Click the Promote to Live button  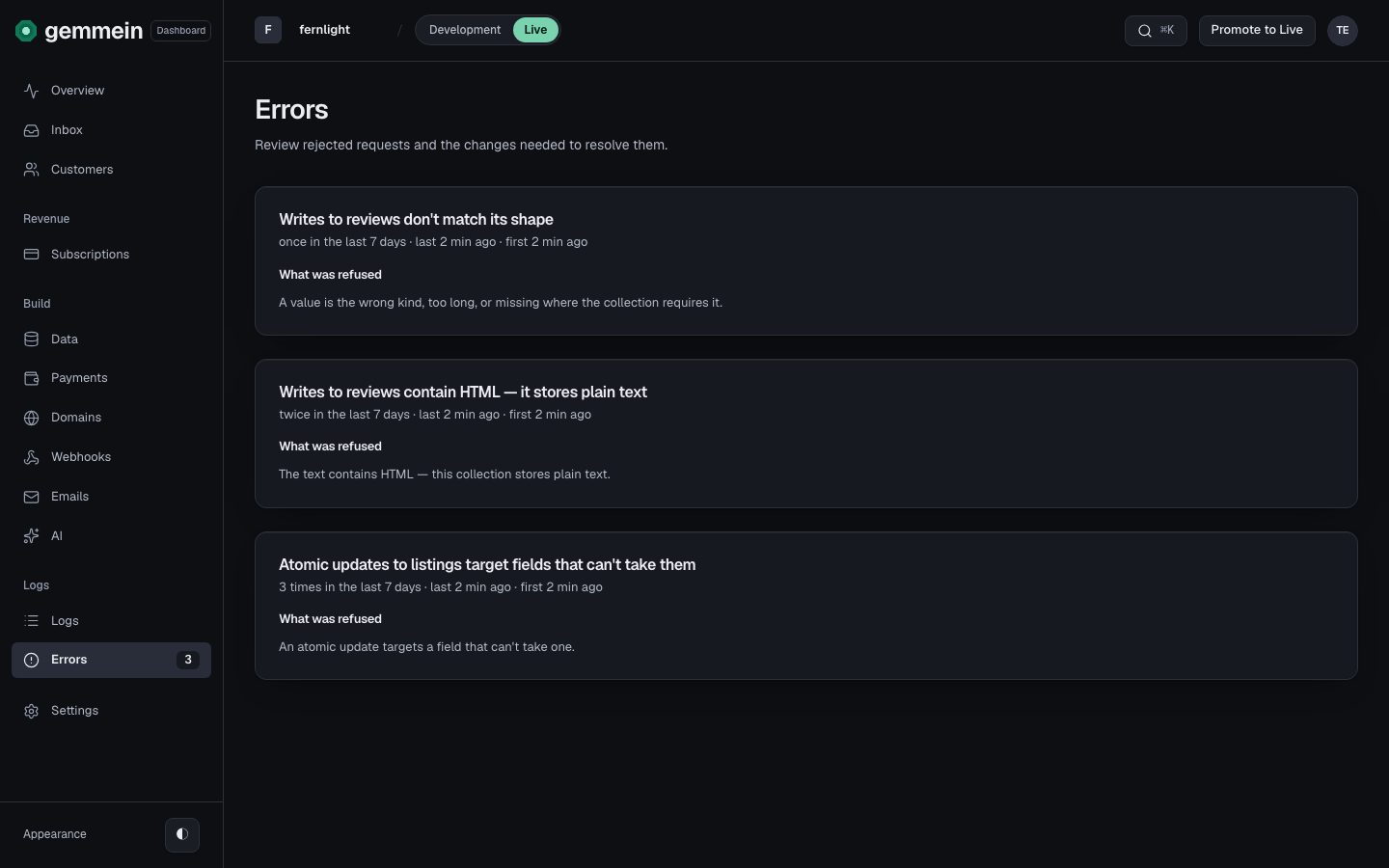[1257, 30]
